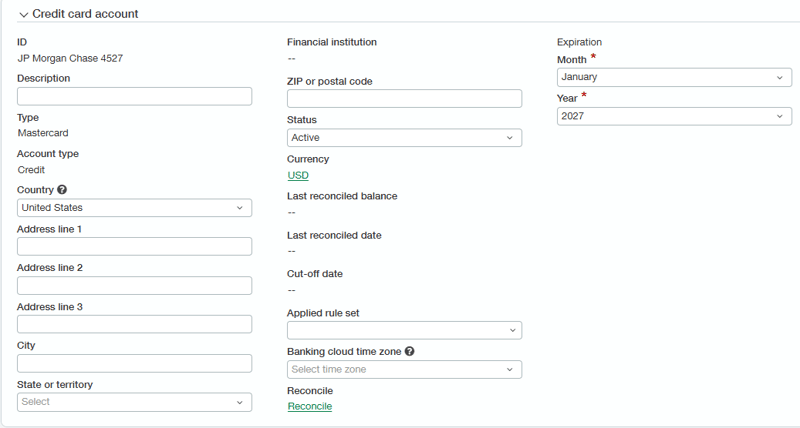Click the ZIP or postal code field
The height and width of the screenshot is (428, 800).
click(x=404, y=98)
